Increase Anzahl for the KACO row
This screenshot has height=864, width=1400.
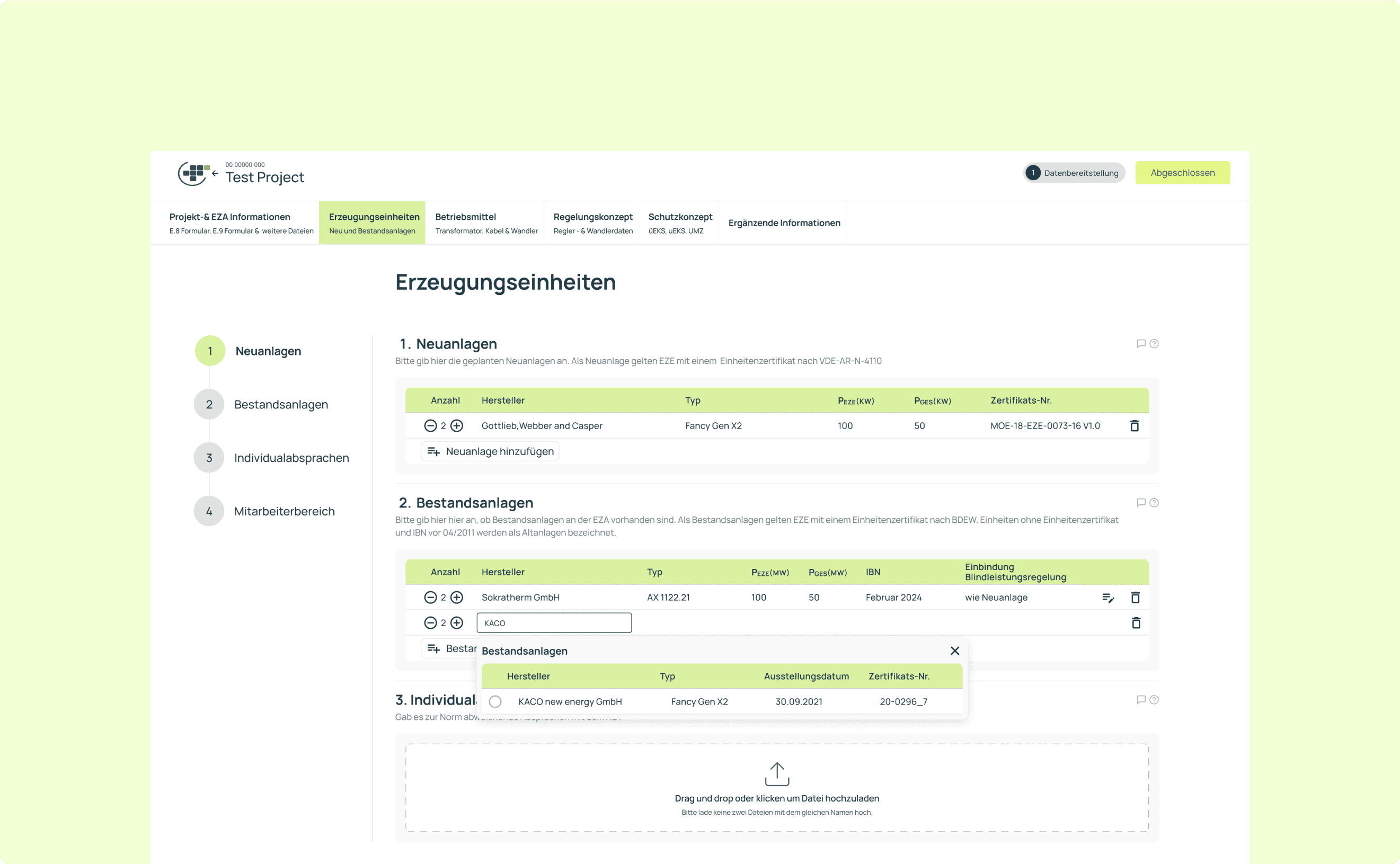(x=457, y=623)
